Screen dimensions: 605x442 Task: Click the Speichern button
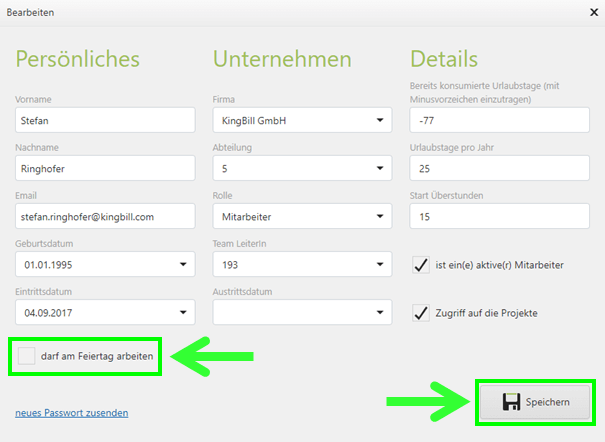coord(536,402)
